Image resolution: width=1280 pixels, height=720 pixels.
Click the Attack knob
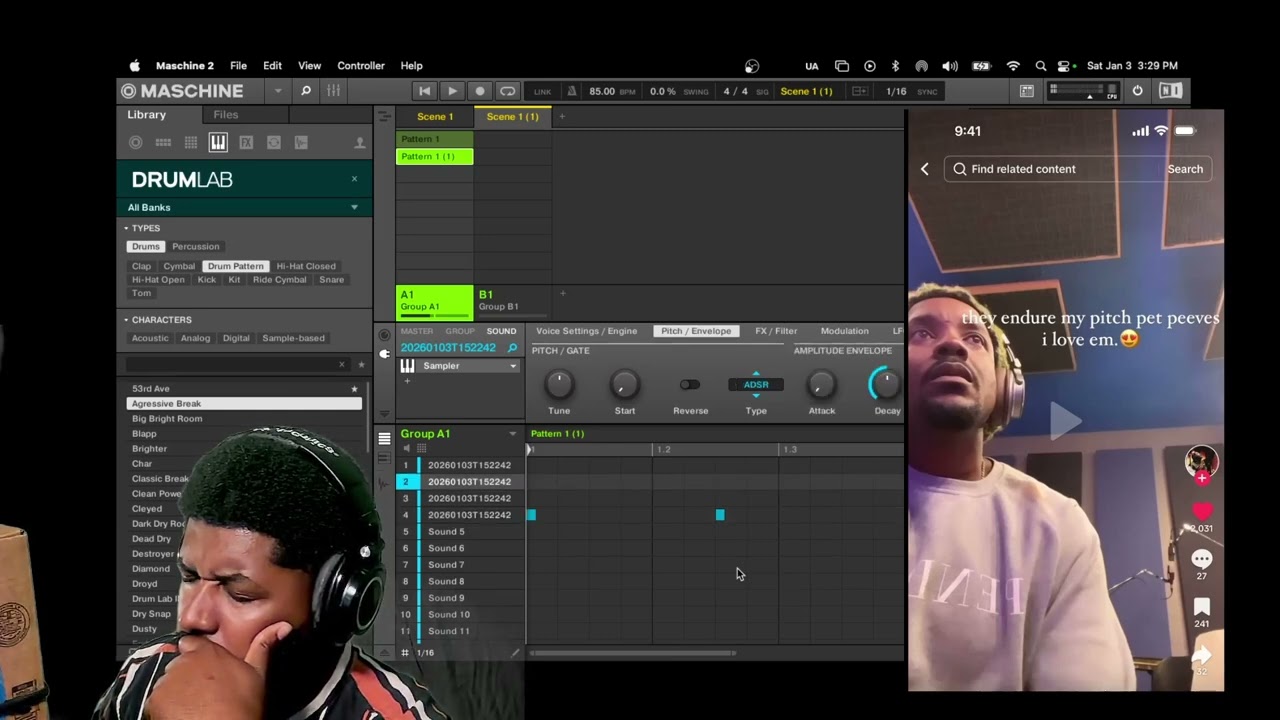[x=821, y=384]
